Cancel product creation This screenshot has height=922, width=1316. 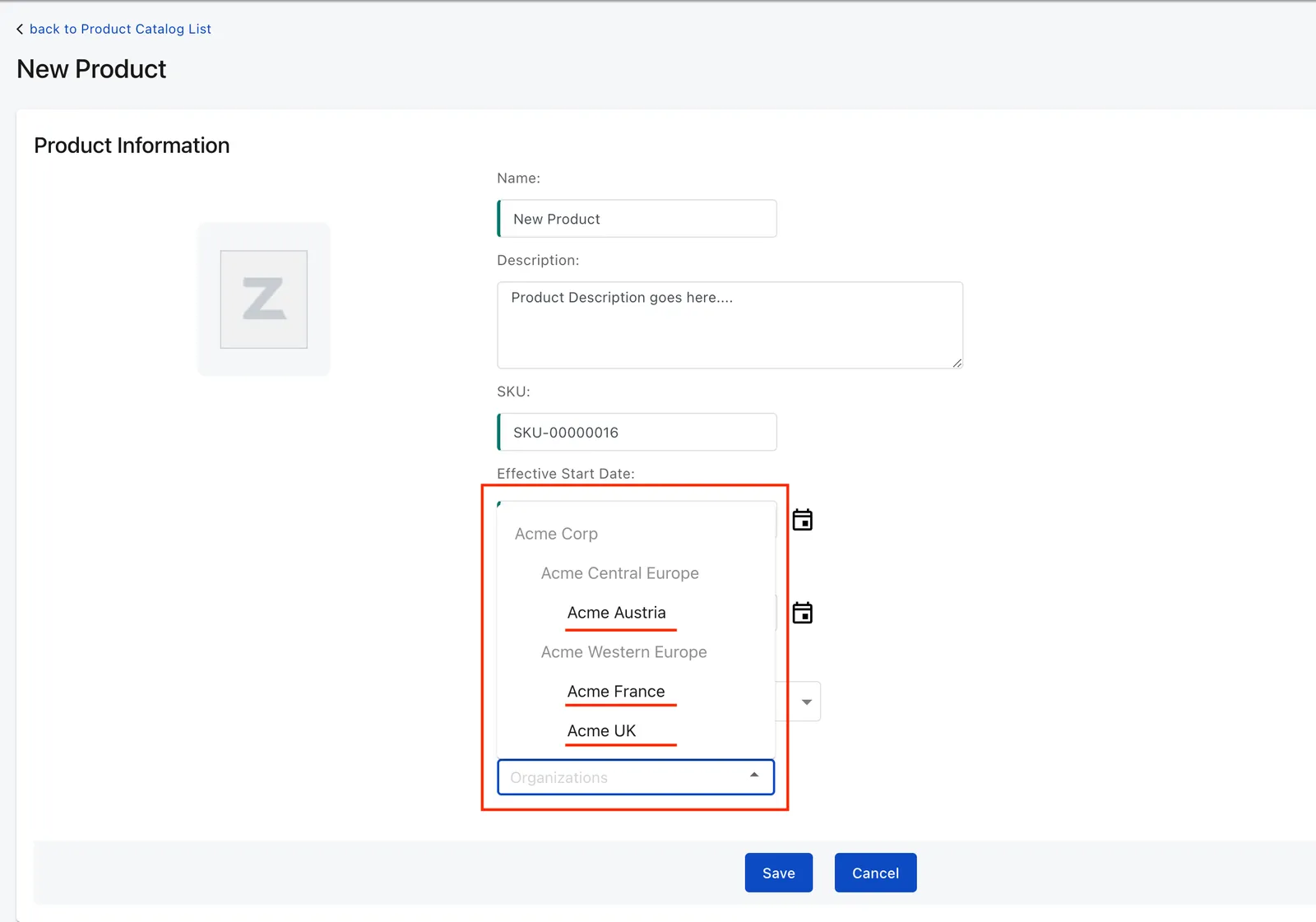tap(875, 873)
